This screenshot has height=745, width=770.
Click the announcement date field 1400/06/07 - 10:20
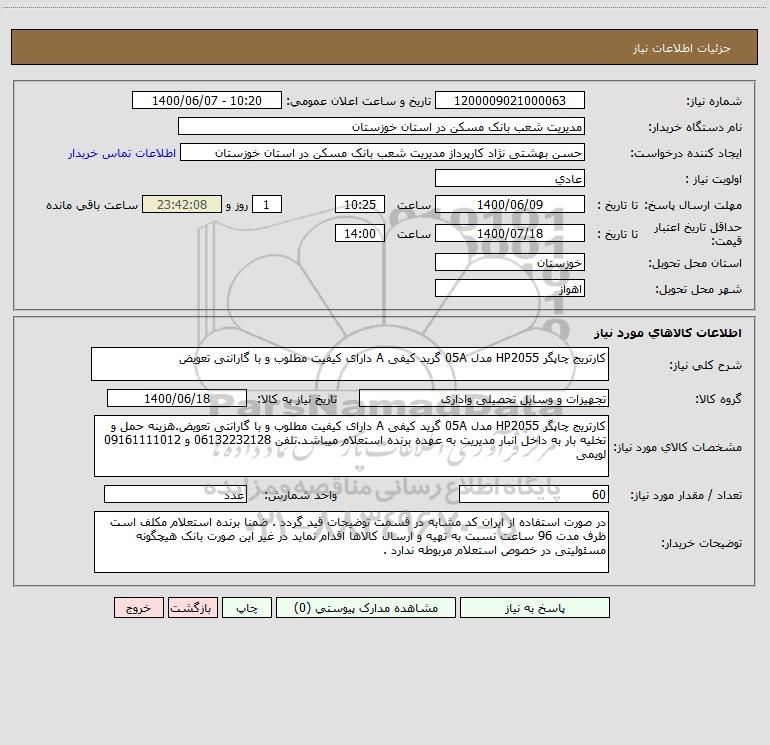tap(207, 100)
